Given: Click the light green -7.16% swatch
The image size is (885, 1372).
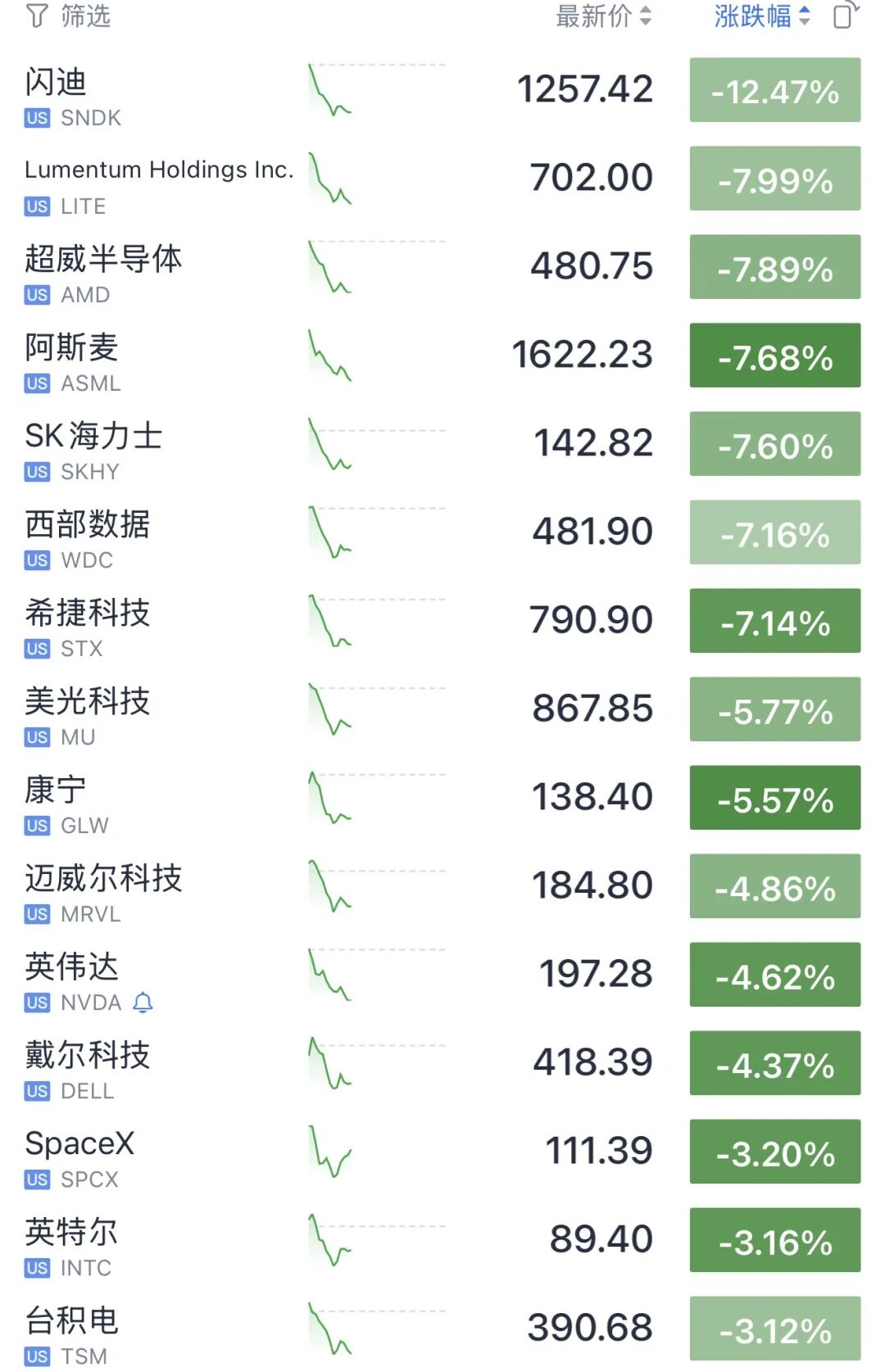Looking at the screenshot, I should 775,532.
